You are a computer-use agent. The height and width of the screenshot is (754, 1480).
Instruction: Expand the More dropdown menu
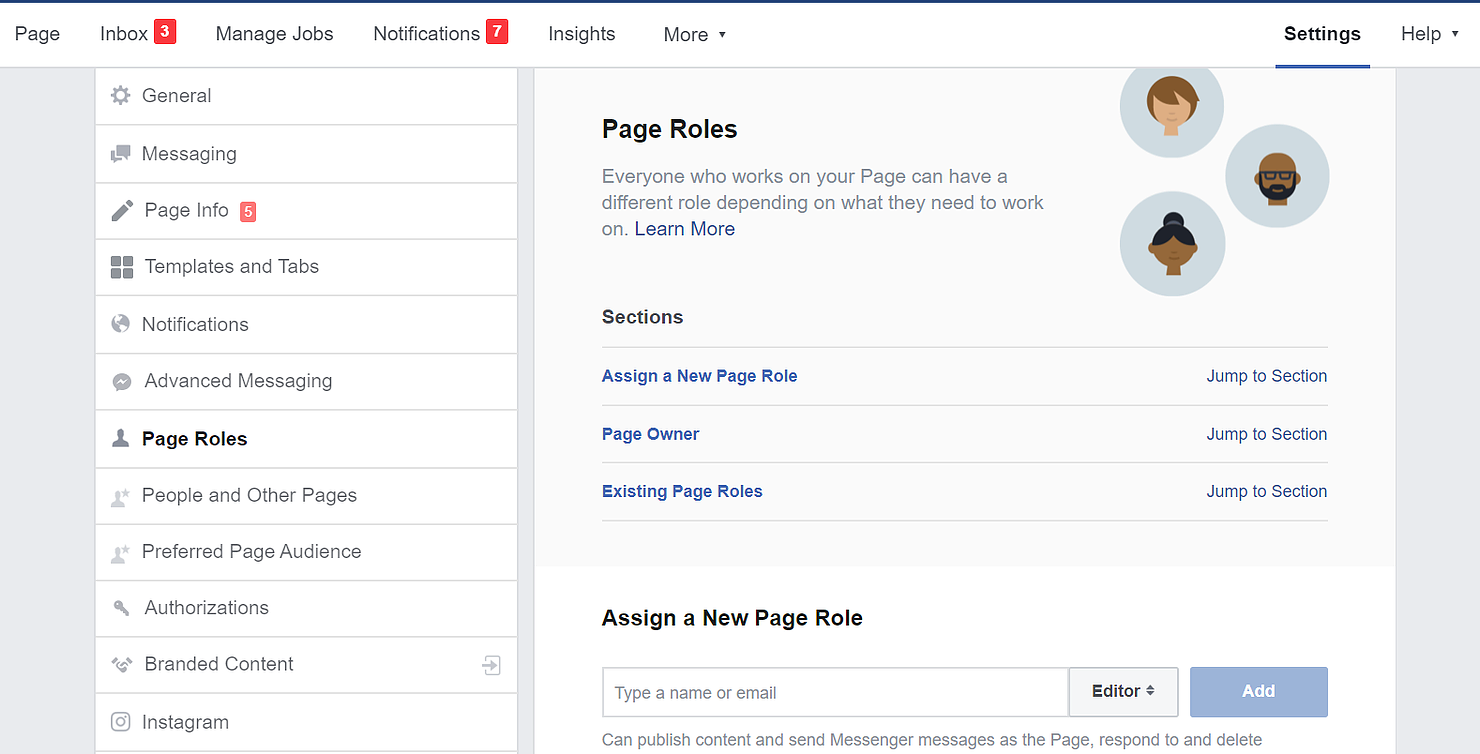[x=694, y=35]
